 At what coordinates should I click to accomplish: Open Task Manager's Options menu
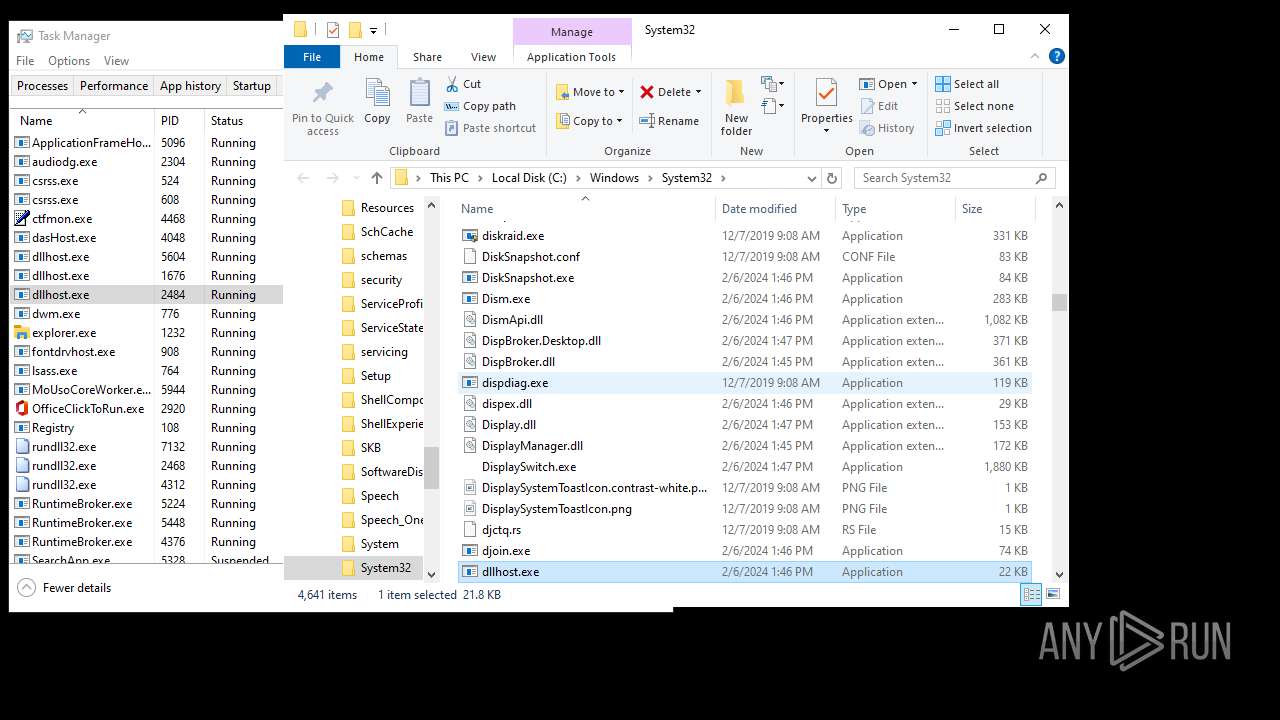[x=69, y=61]
